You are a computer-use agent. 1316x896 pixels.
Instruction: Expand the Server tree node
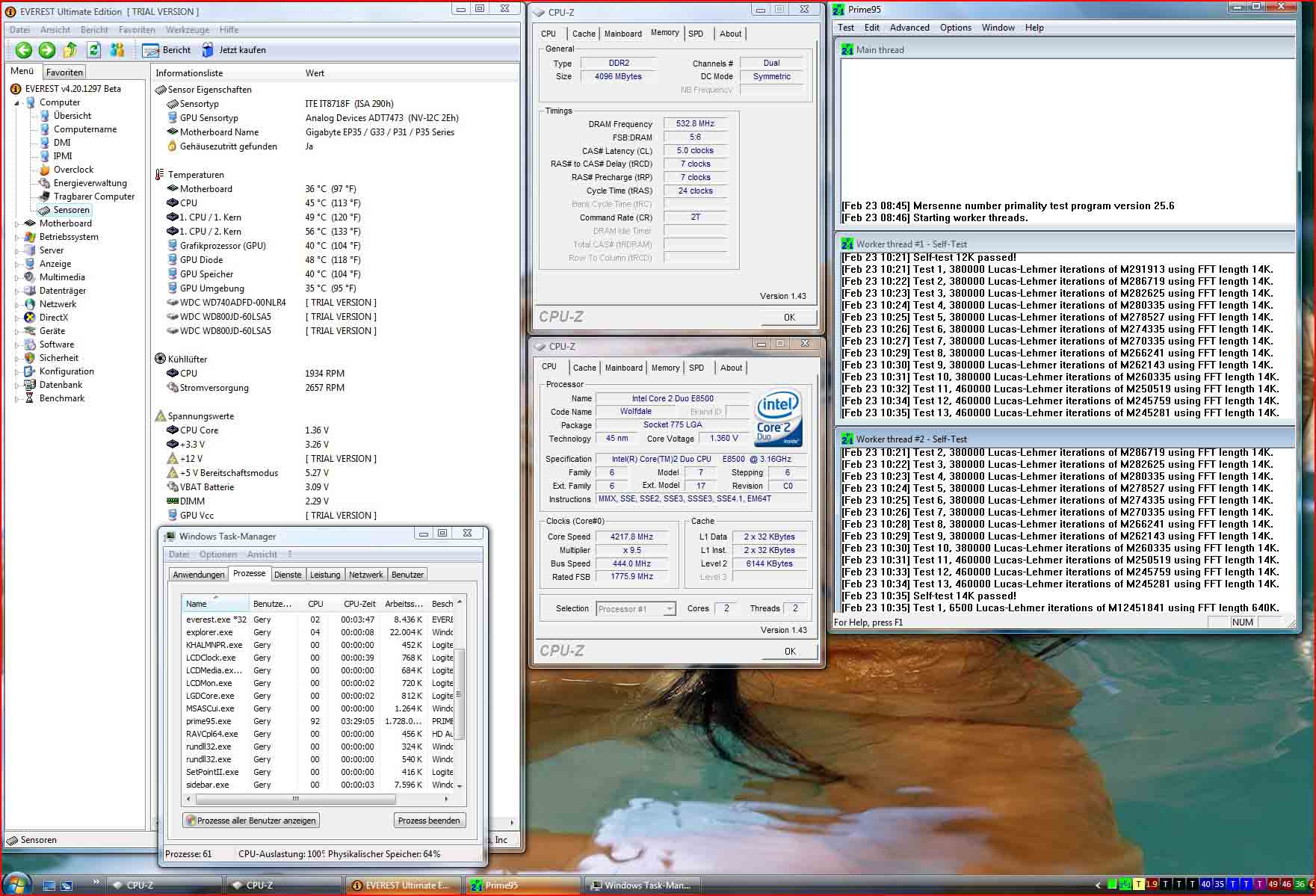point(17,250)
